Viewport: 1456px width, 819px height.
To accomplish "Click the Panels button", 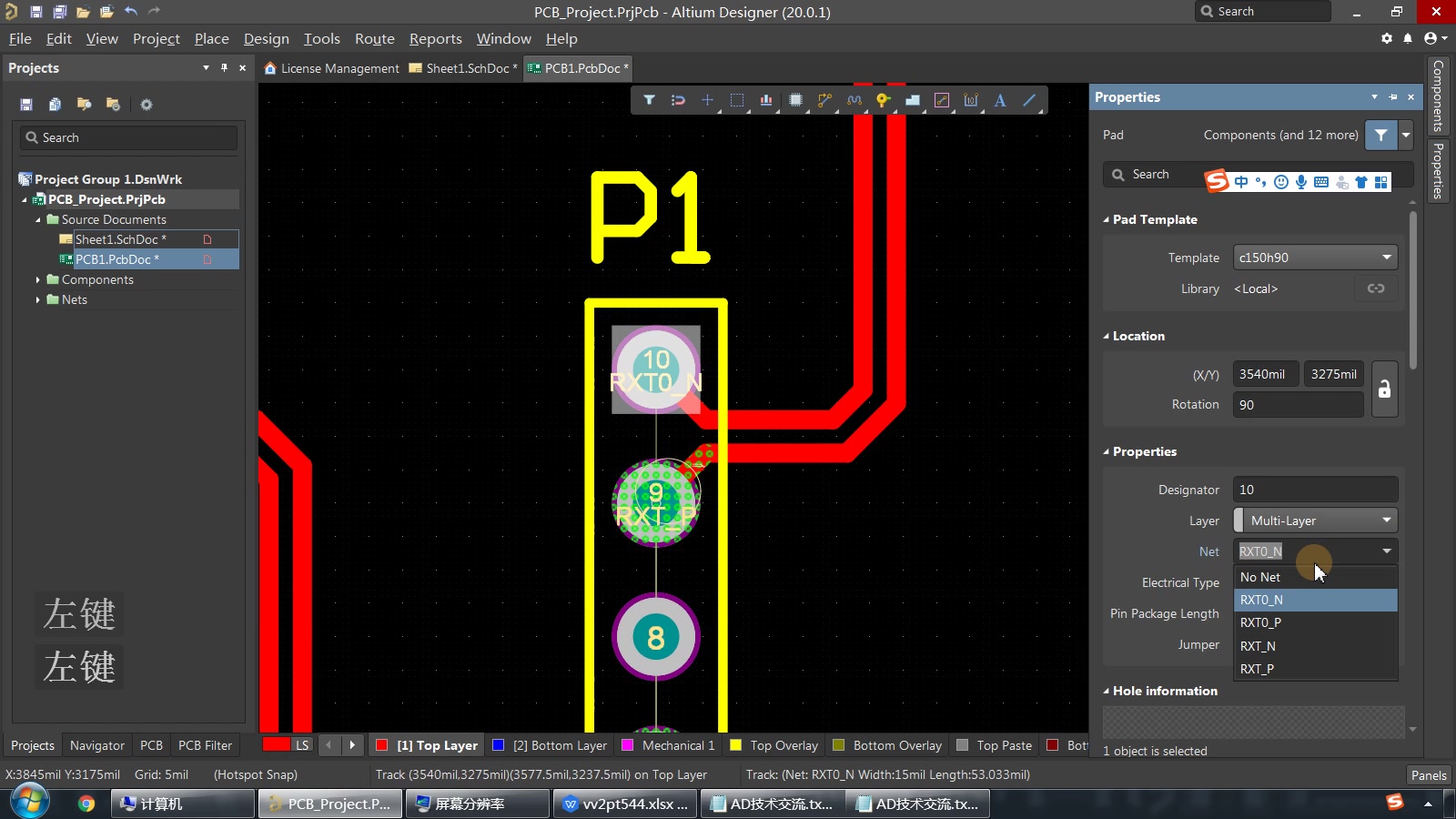I will 1429,775.
